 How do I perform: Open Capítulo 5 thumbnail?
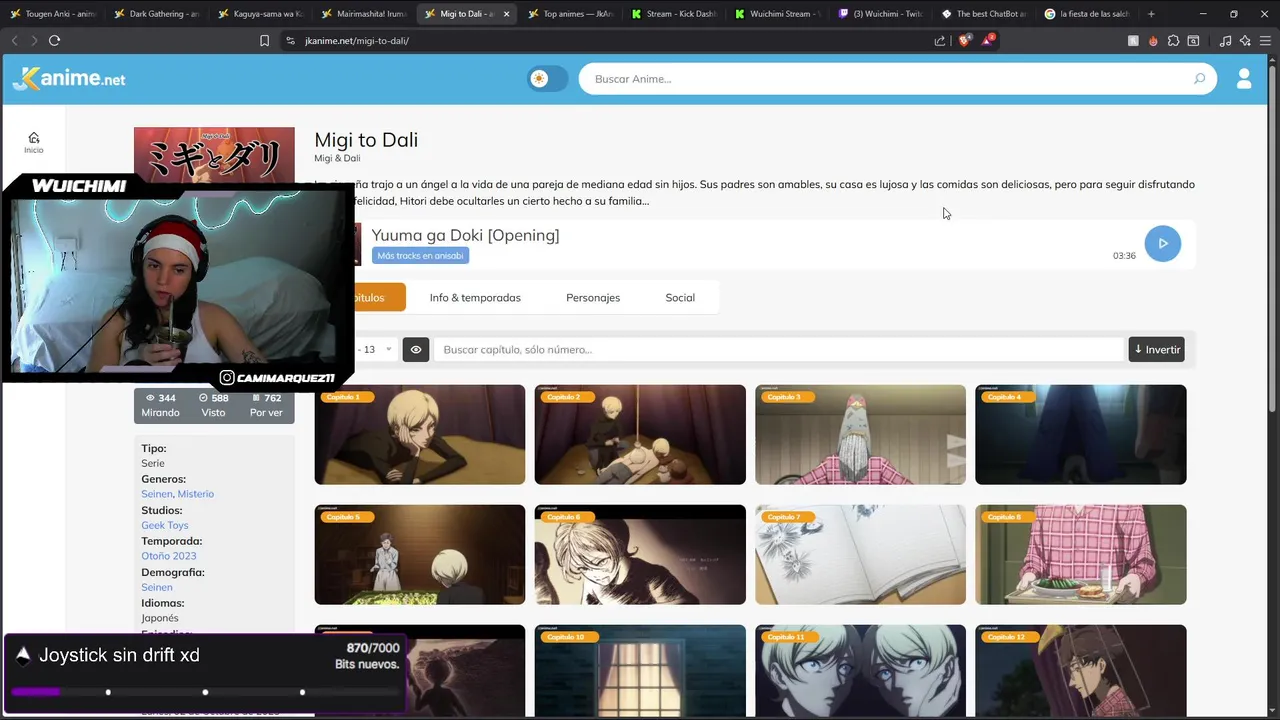tap(420, 555)
